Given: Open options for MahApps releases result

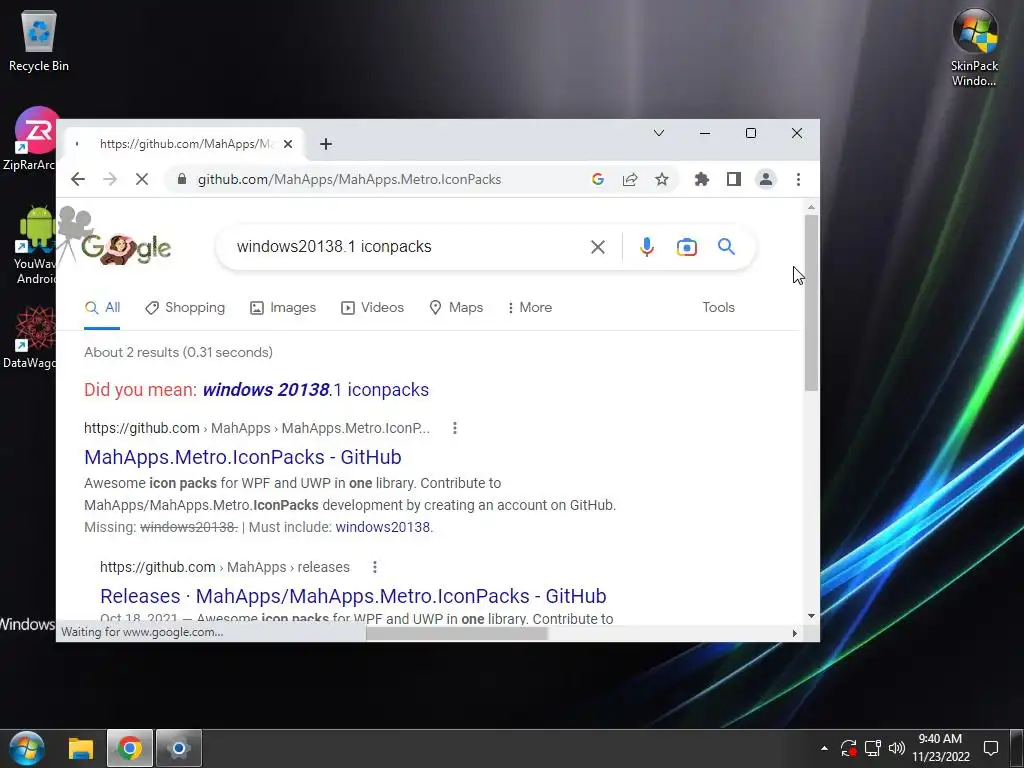Looking at the screenshot, I should [374, 567].
